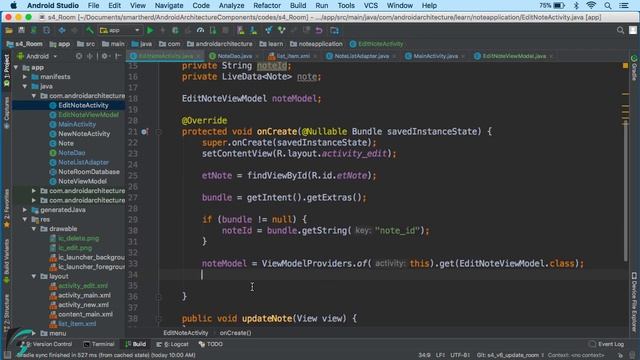Click the Wi-Fi icon in the menu bar
The image size is (640, 360).
tap(591, 6)
